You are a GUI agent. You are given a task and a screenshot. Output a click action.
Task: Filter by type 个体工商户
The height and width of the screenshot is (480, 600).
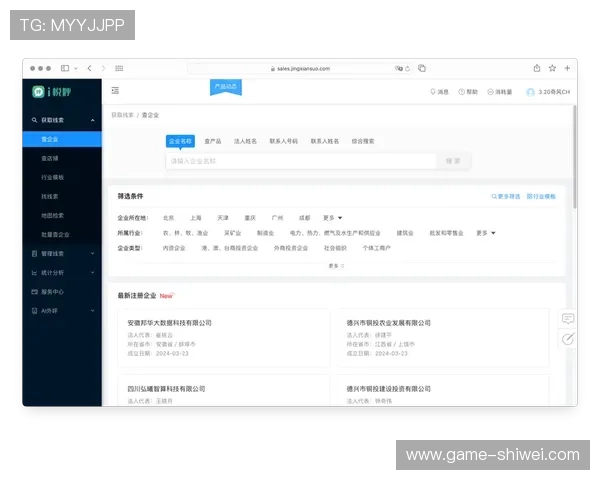[377, 248]
